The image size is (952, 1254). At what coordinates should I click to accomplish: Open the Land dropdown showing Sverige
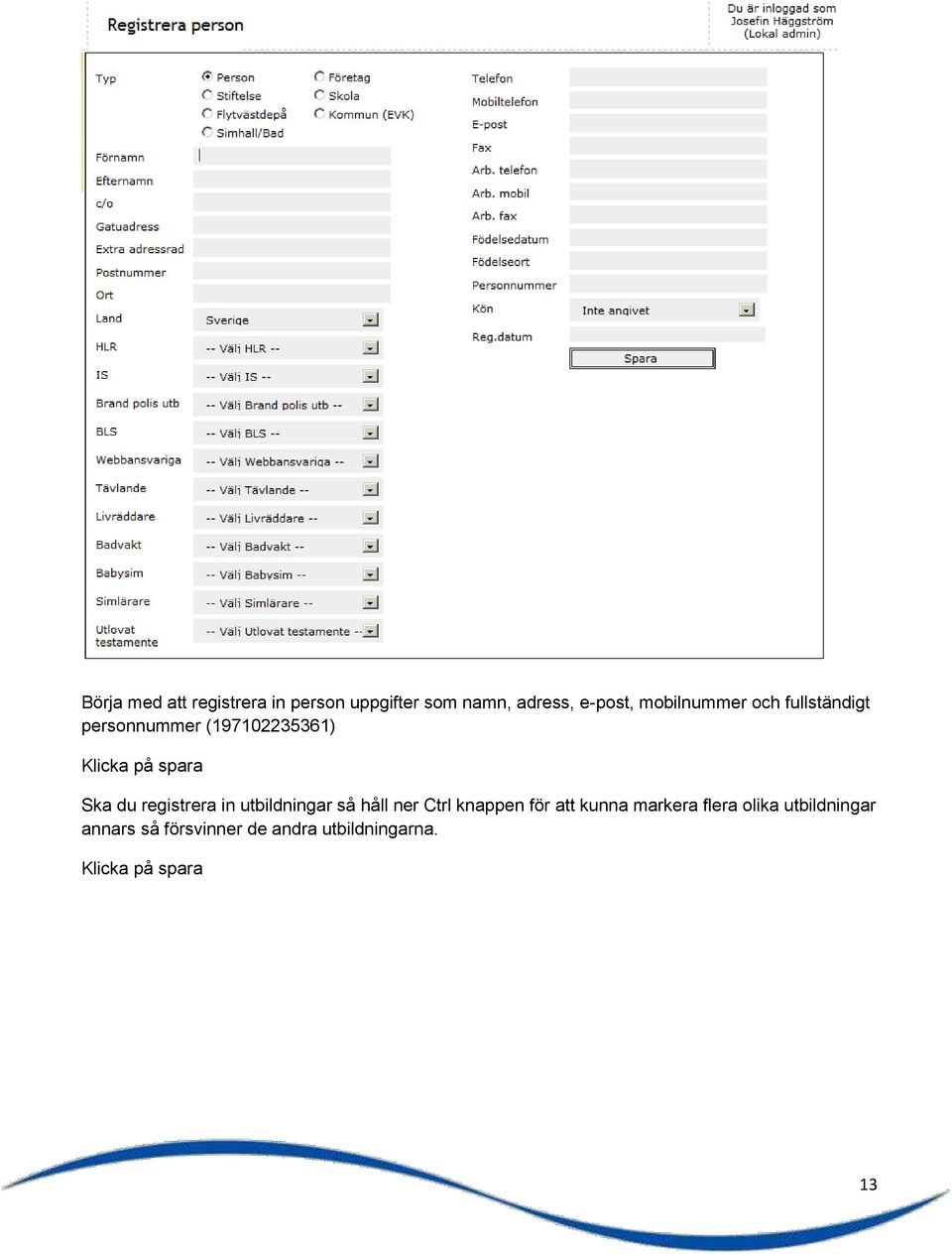click(x=289, y=319)
